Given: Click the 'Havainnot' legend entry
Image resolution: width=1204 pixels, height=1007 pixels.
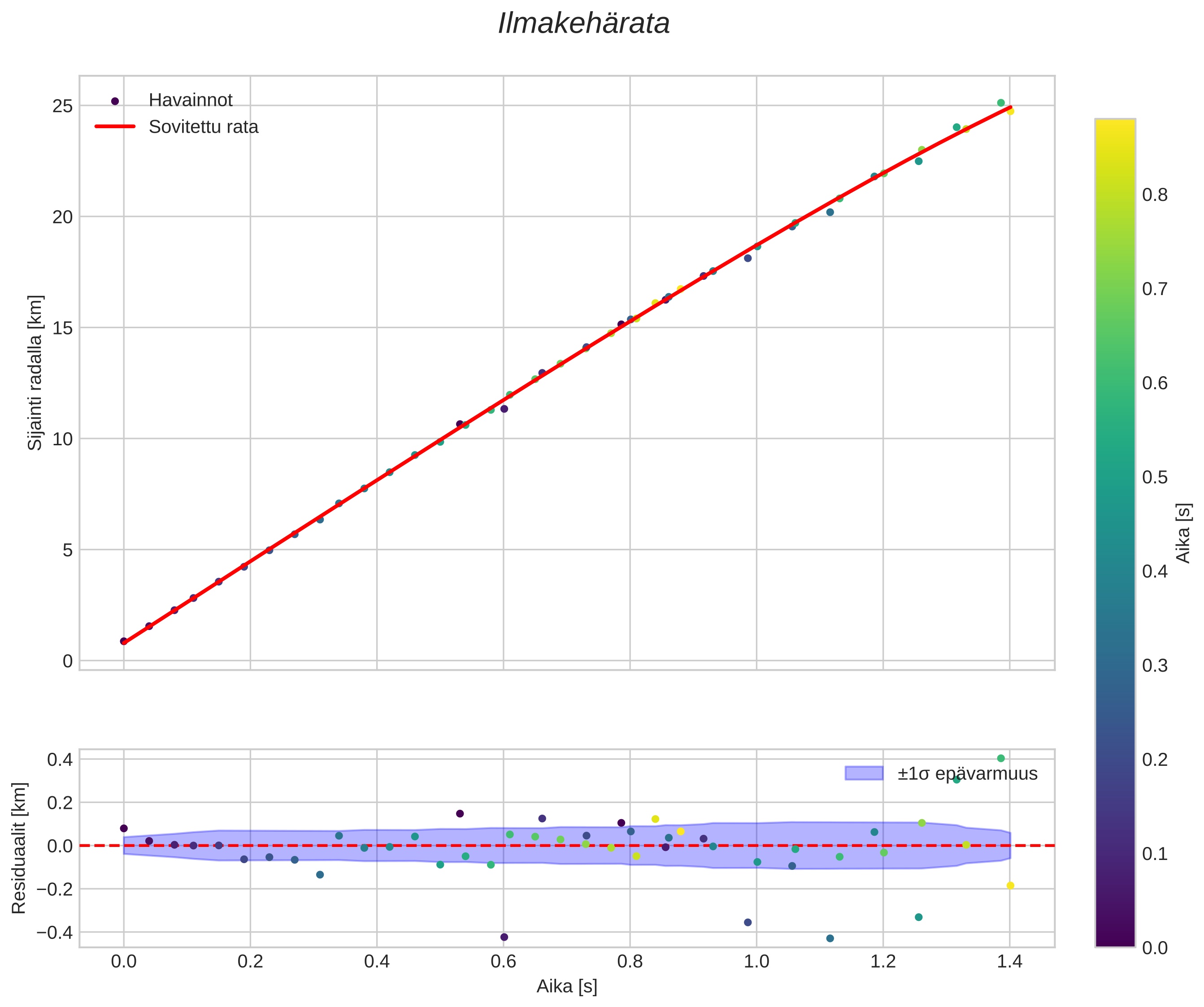Looking at the screenshot, I should pos(190,100).
